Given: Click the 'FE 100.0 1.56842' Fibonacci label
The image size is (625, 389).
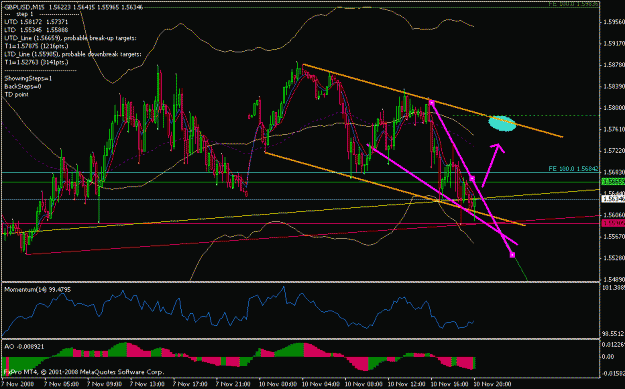Looking at the screenshot, I should coord(573,169).
